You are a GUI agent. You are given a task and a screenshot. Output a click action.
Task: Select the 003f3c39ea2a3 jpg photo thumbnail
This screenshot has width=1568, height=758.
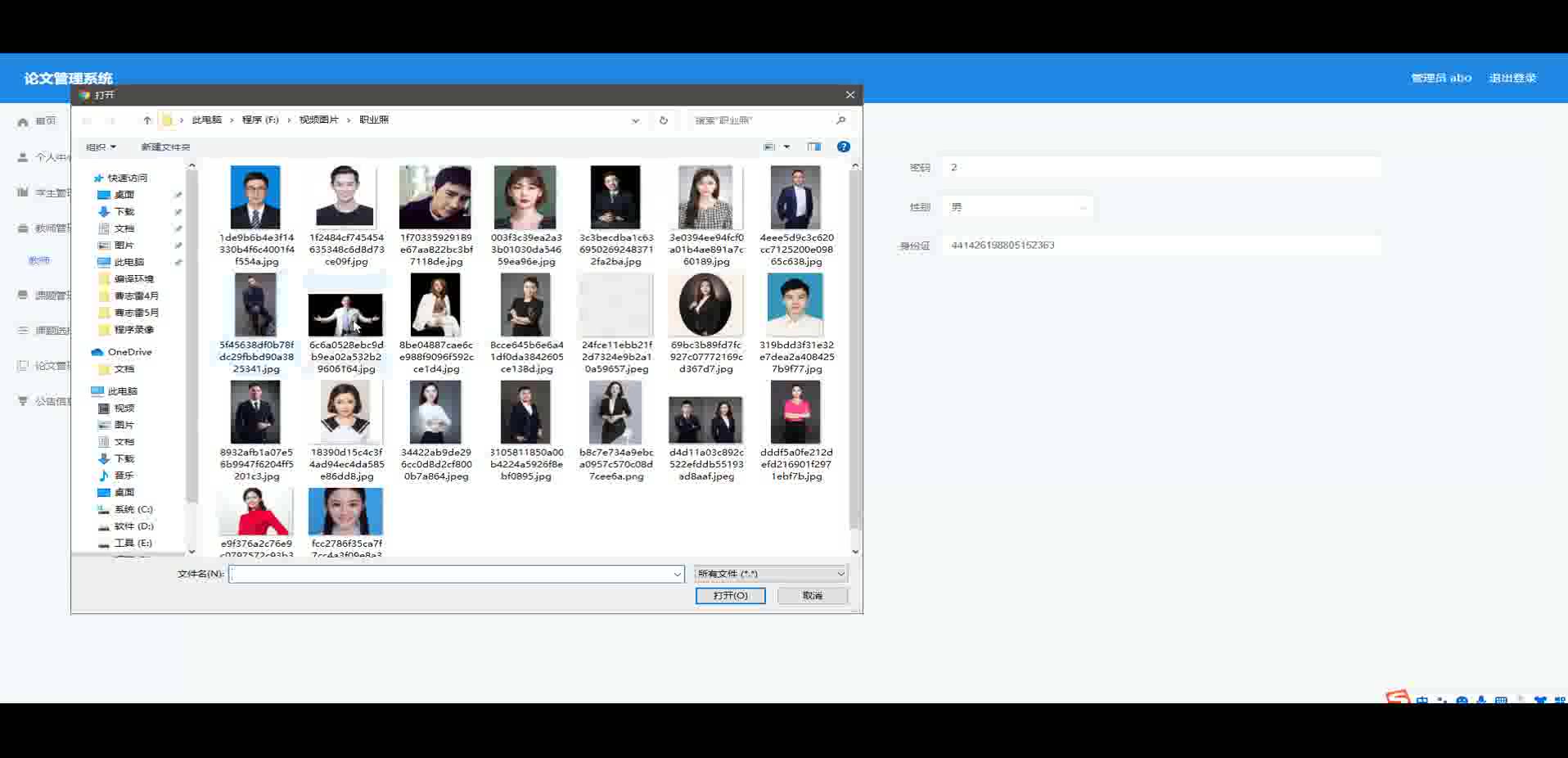525,197
